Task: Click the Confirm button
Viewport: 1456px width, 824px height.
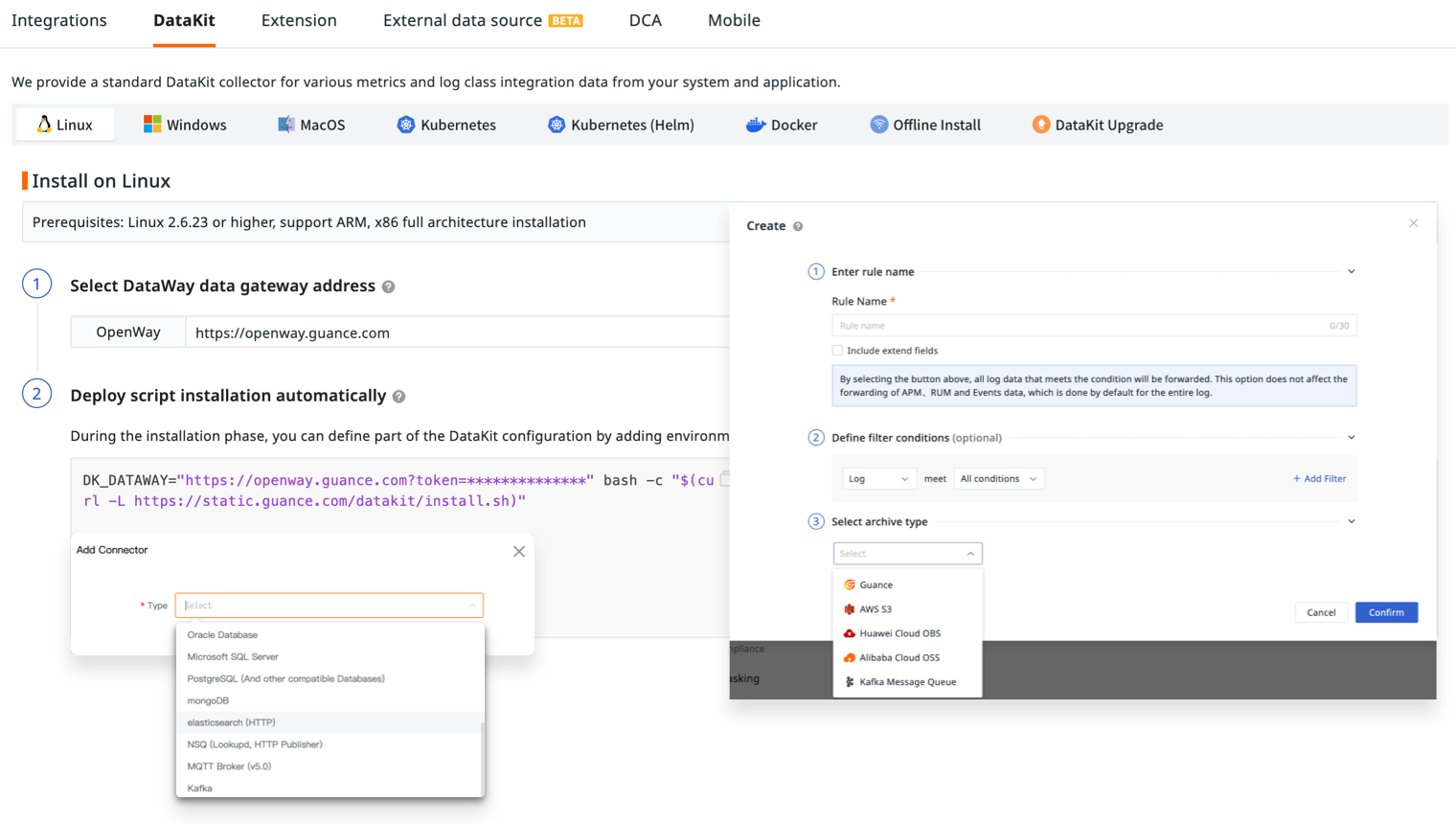Action: [x=1386, y=612]
